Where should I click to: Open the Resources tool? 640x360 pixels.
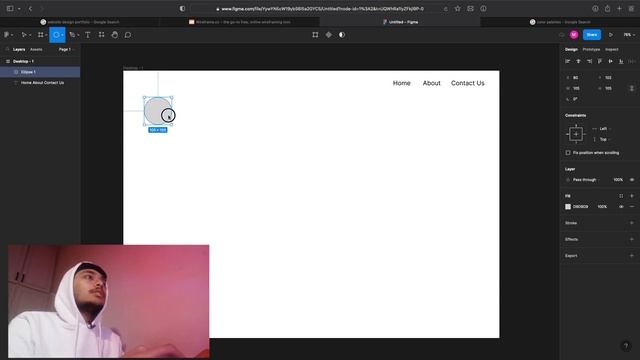click(101, 35)
